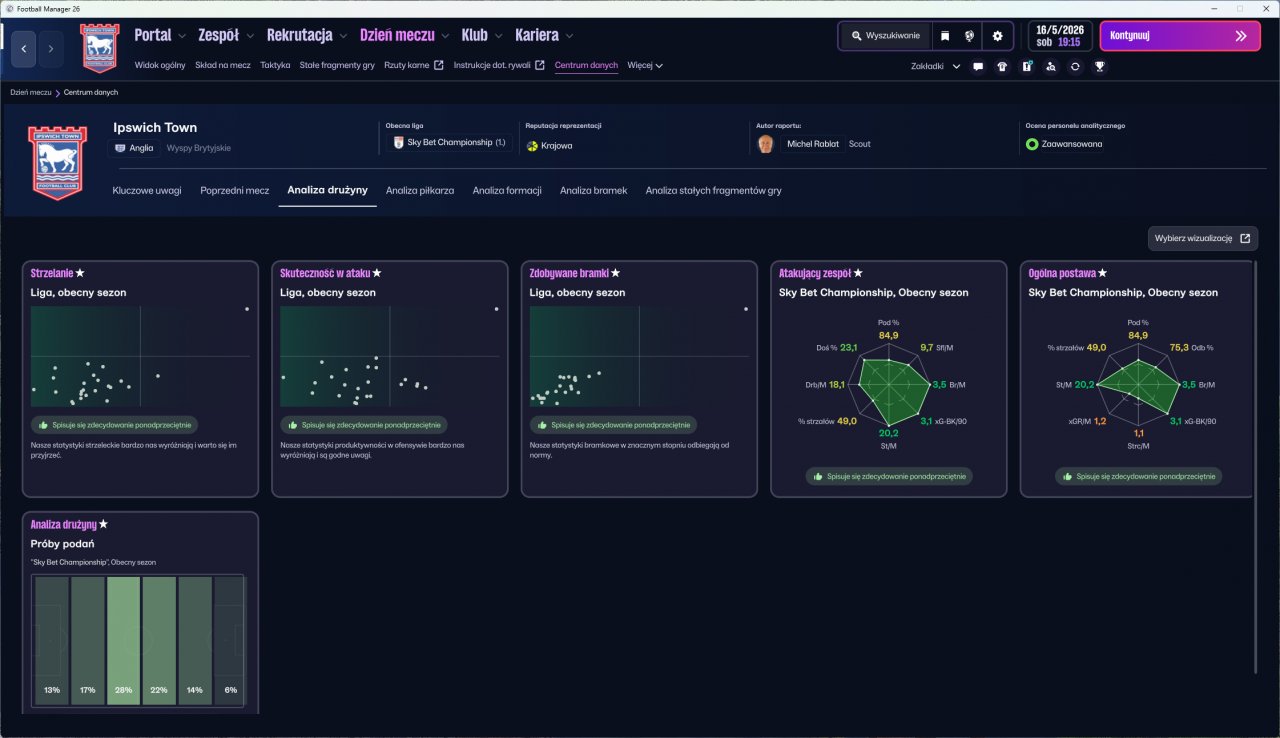Click Michel Rablot's portrait

(x=766, y=144)
